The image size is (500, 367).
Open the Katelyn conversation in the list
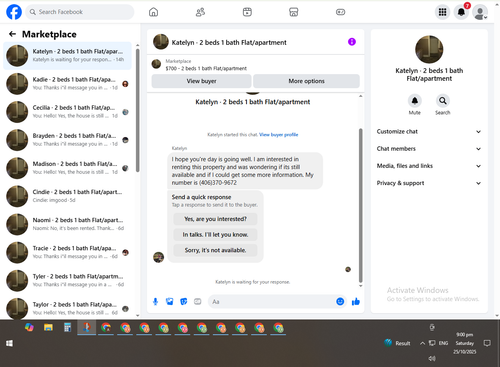tap(68, 56)
